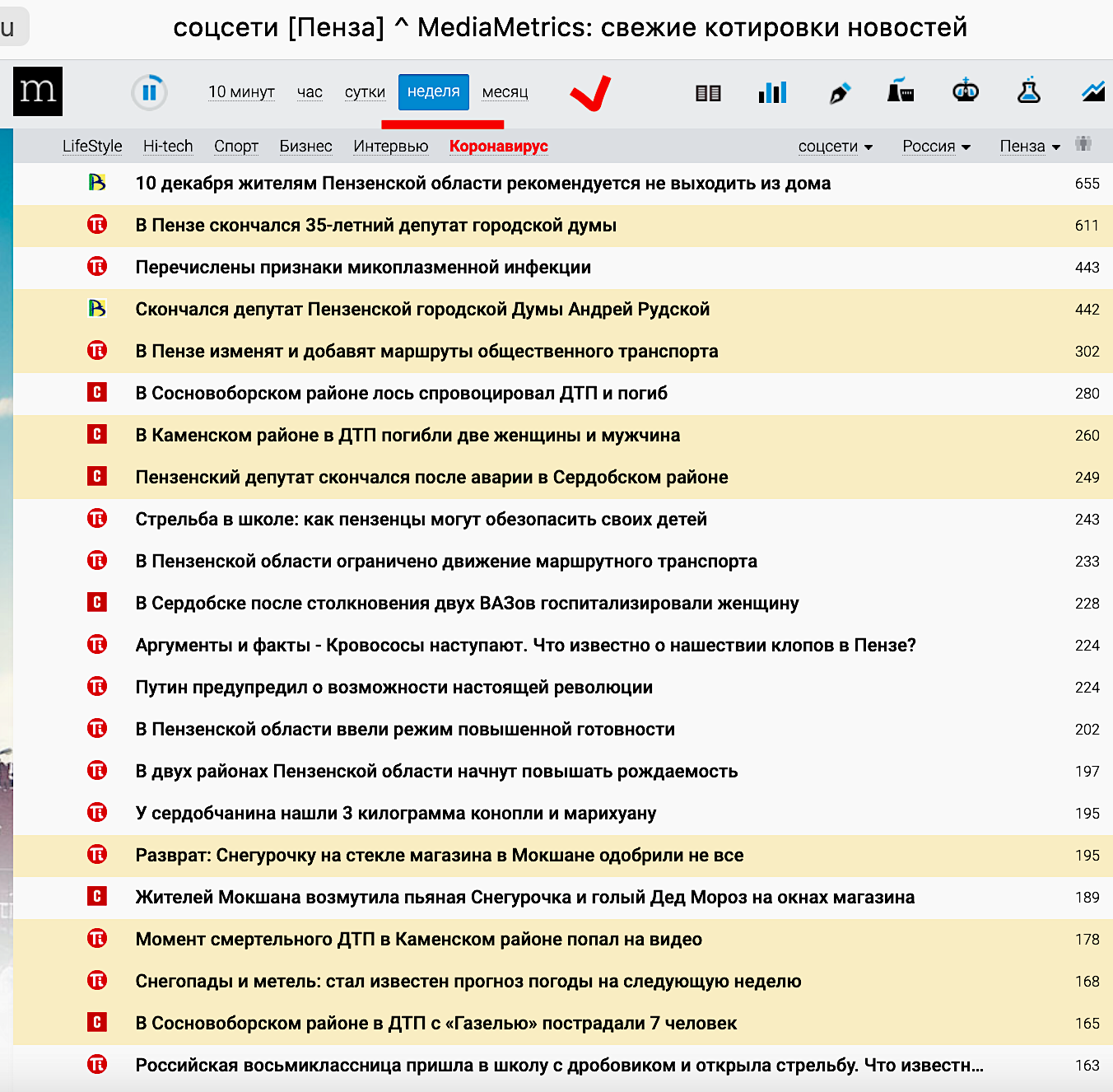Open article 'В Пензе скончался 35-летний депутат городской думы'
Viewport: 1113px width, 1092px height.
point(376,225)
